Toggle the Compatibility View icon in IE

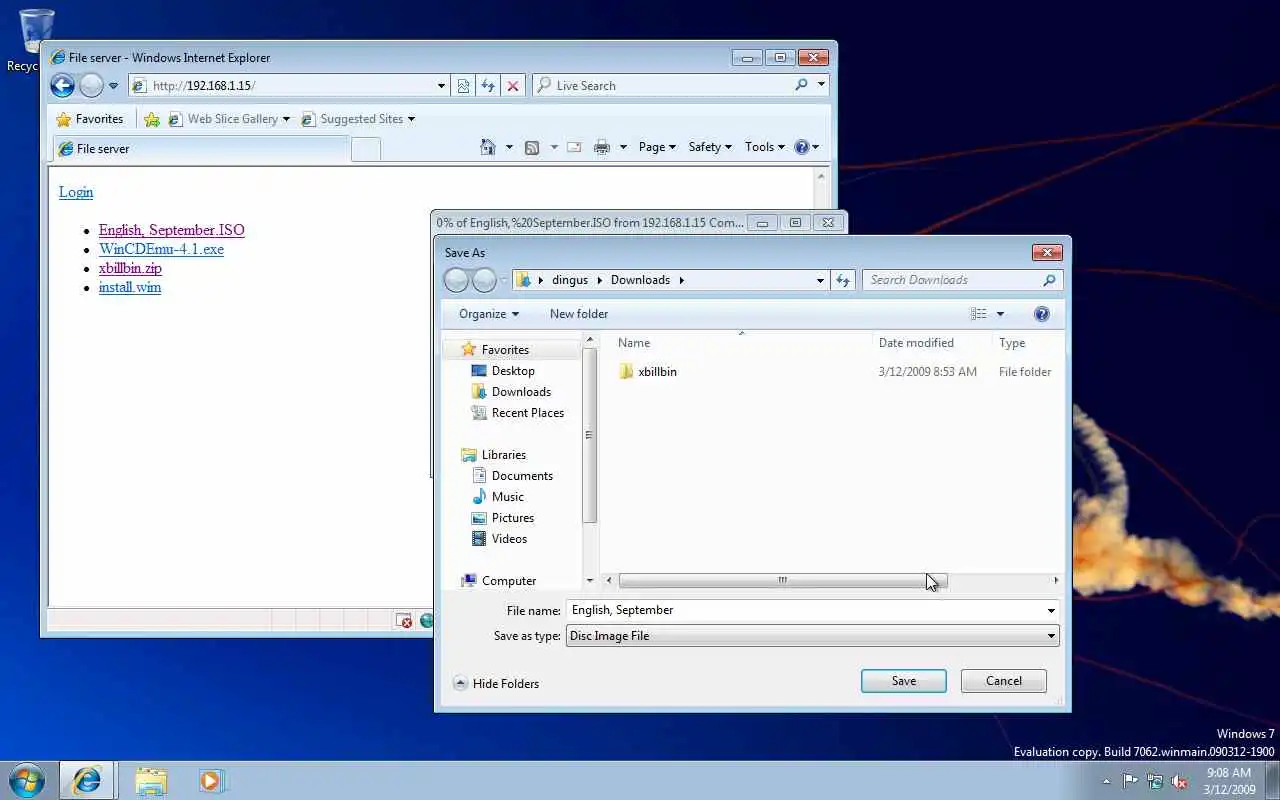coord(463,86)
